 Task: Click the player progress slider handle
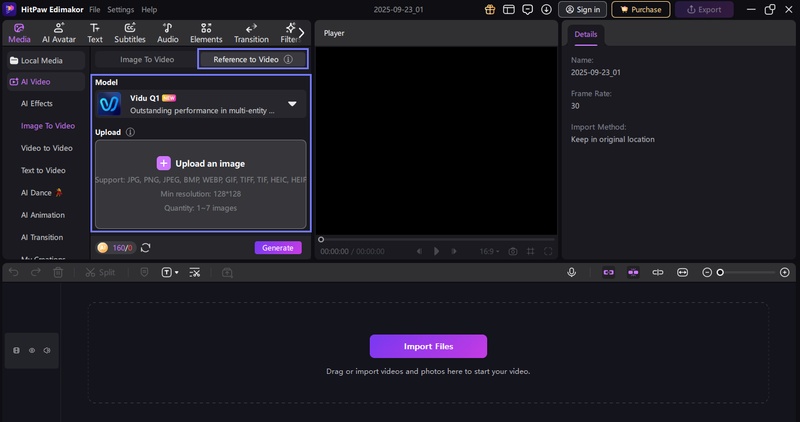(x=321, y=239)
